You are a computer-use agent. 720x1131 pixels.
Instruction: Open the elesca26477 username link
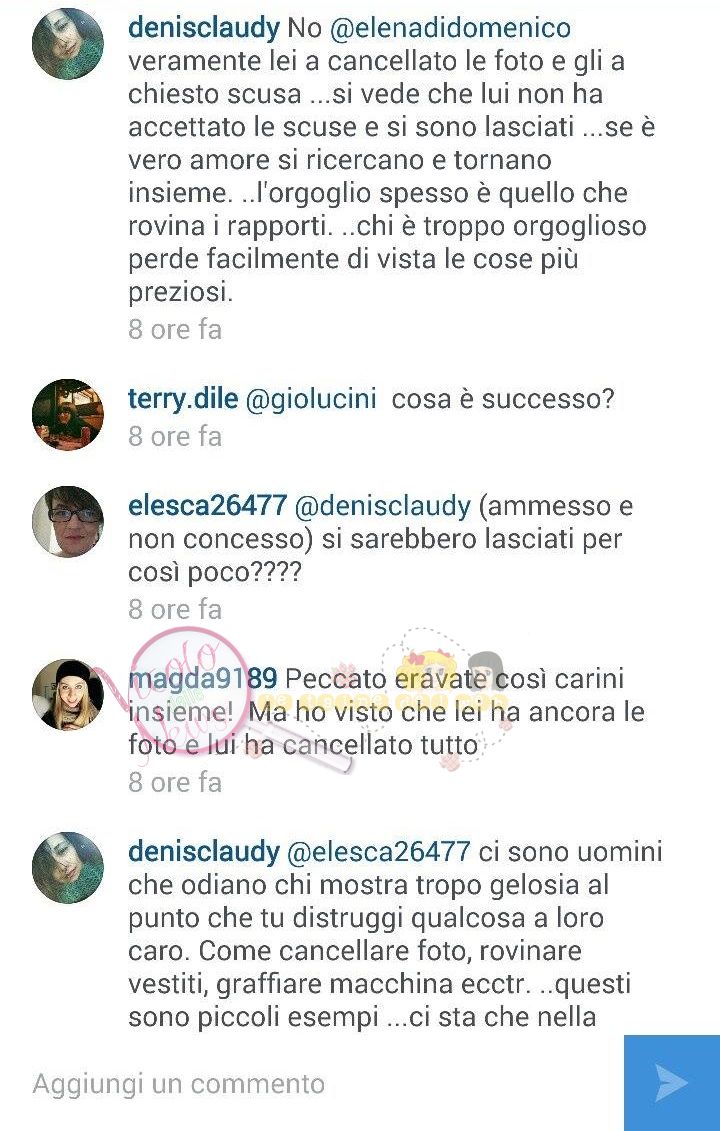coord(208,505)
